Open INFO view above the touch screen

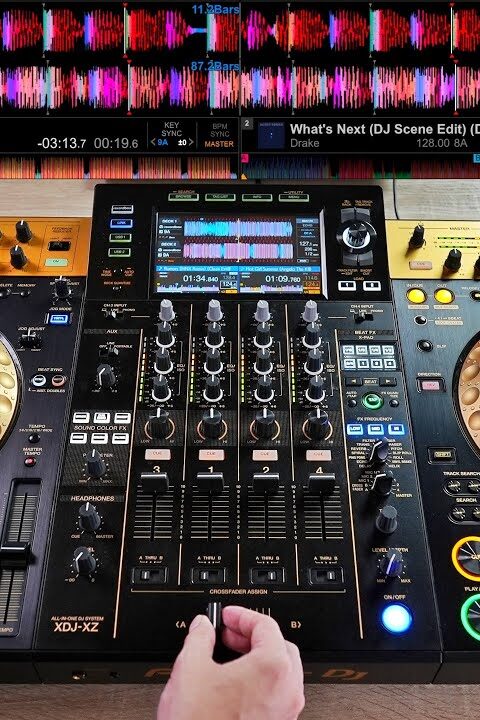point(257,197)
